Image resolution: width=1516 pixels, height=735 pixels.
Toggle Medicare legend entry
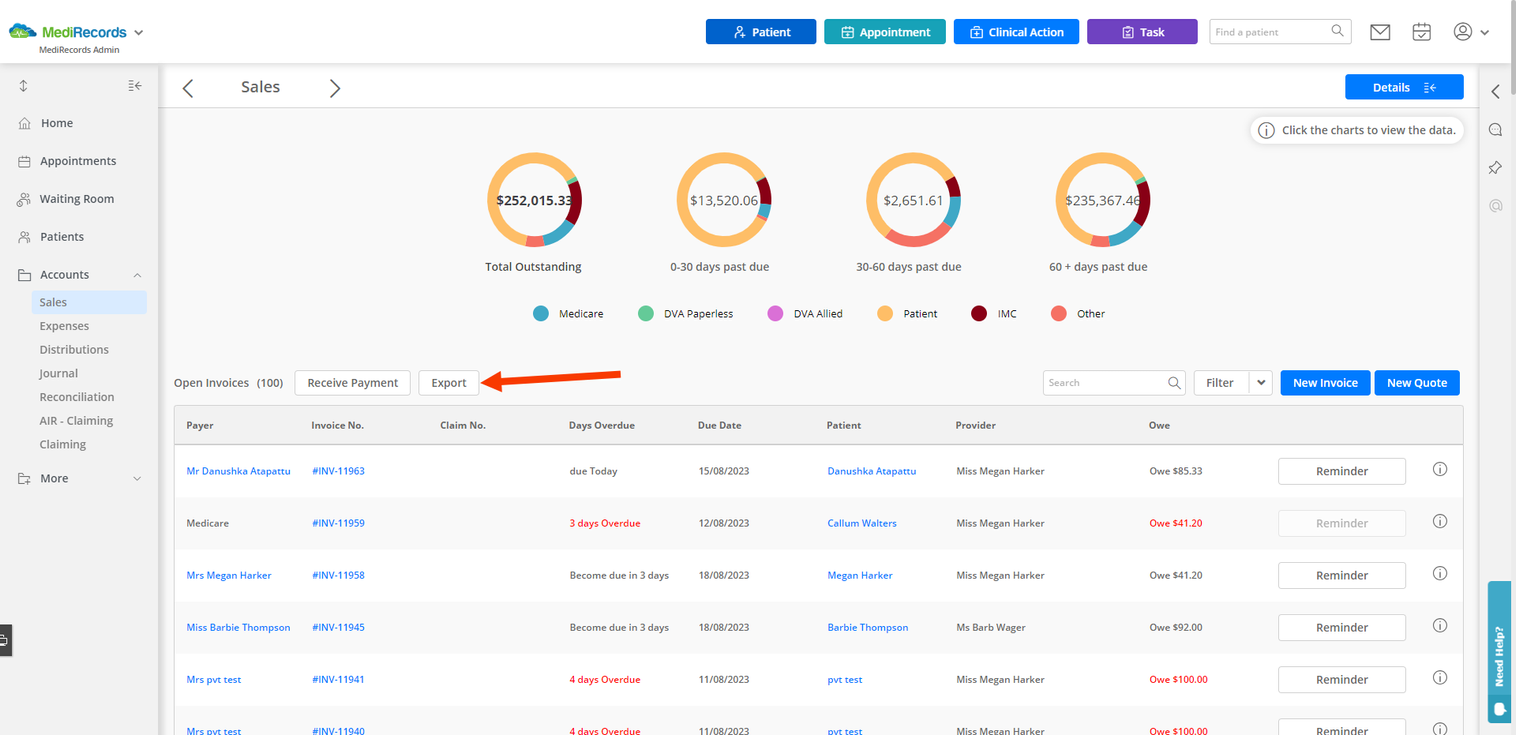569,314
